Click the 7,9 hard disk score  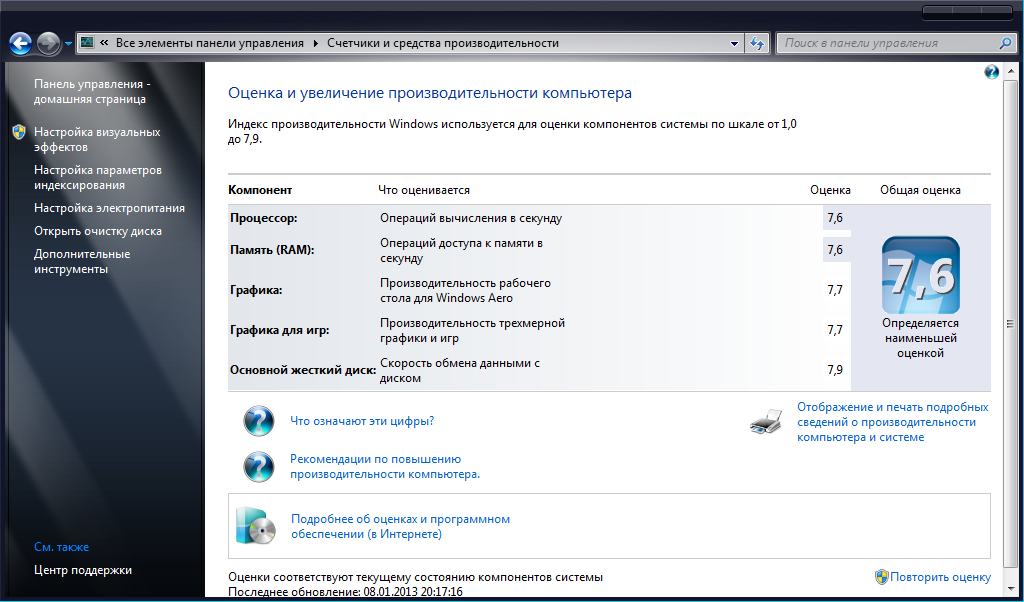(x=835, y=370)
